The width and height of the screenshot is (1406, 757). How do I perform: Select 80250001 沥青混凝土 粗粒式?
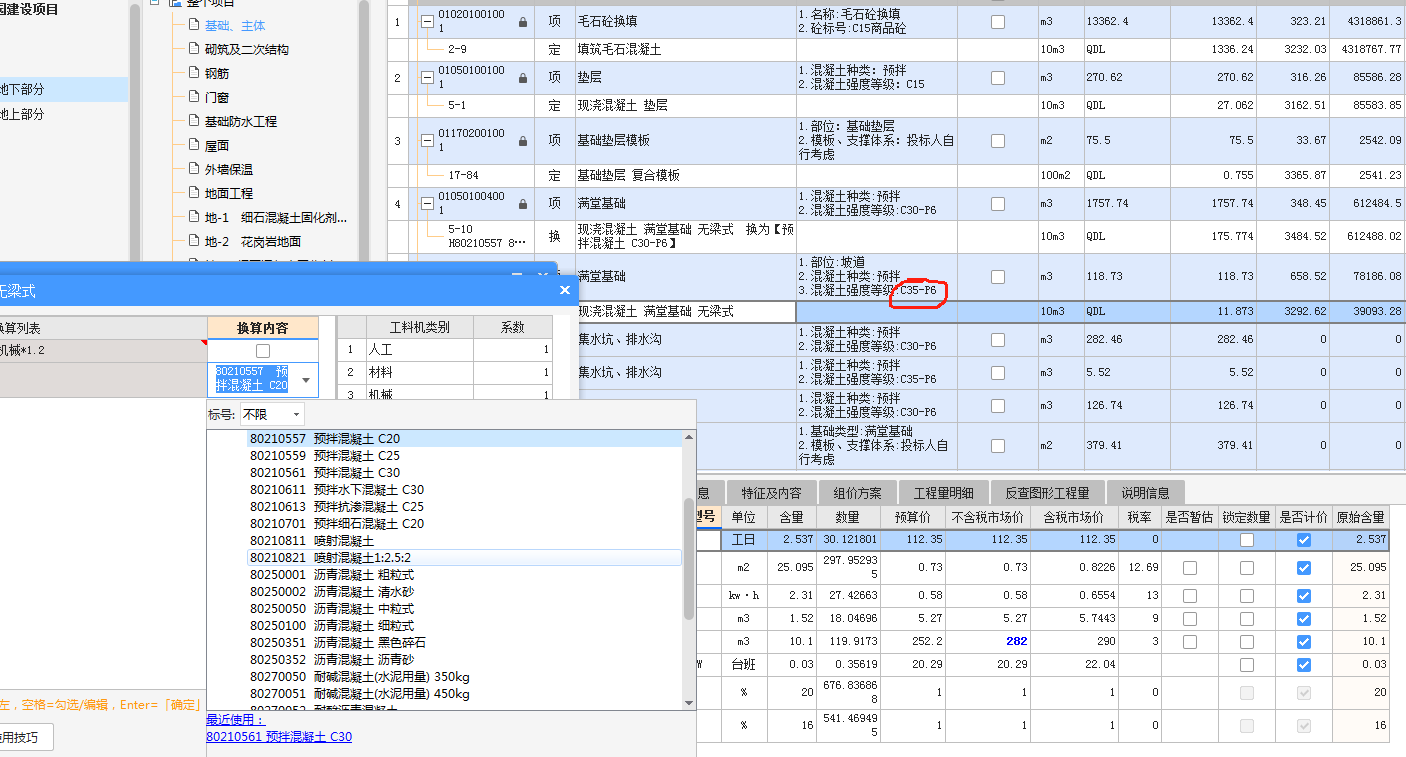click(x=465, y=574)
